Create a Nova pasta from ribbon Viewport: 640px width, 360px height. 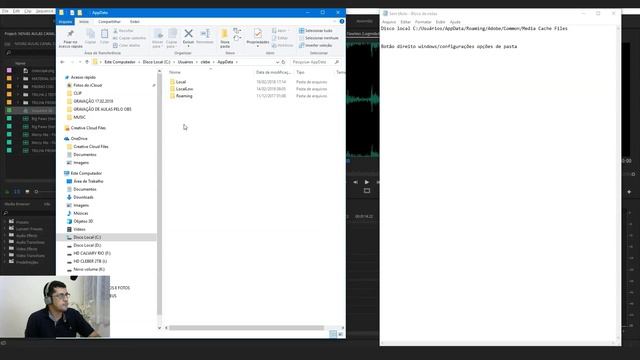pyautogui.click(x=224, y=38)
